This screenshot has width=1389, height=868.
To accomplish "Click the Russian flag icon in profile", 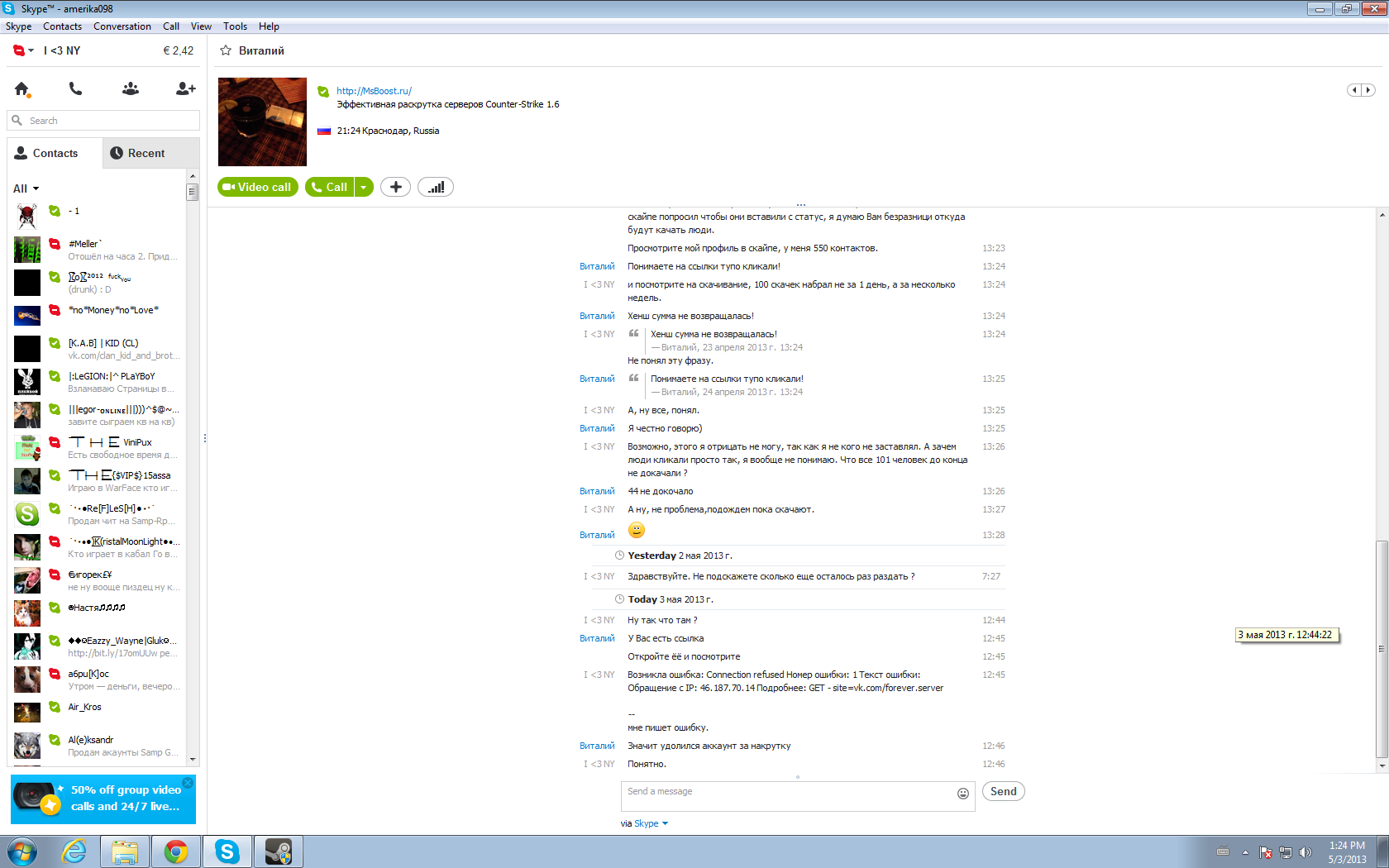I will (324, 131).
